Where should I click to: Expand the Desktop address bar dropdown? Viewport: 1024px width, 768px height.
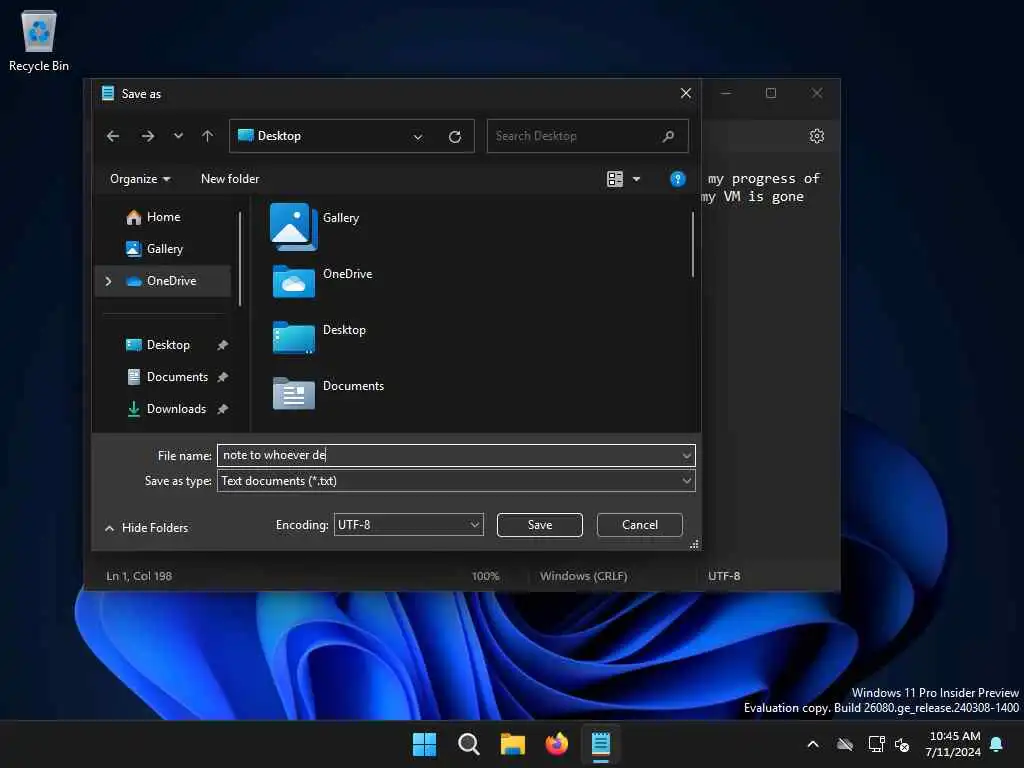(x=418, y=136)
